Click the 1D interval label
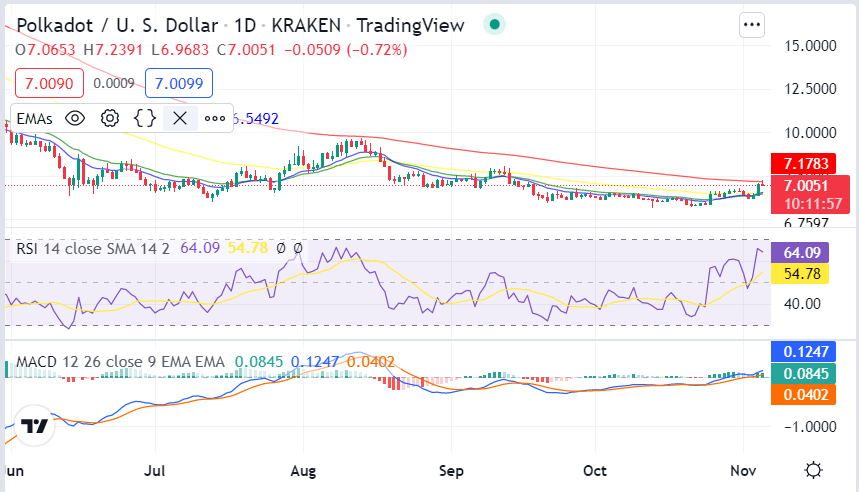The width and height of the screenshot is (859, 492). [245, 25]
